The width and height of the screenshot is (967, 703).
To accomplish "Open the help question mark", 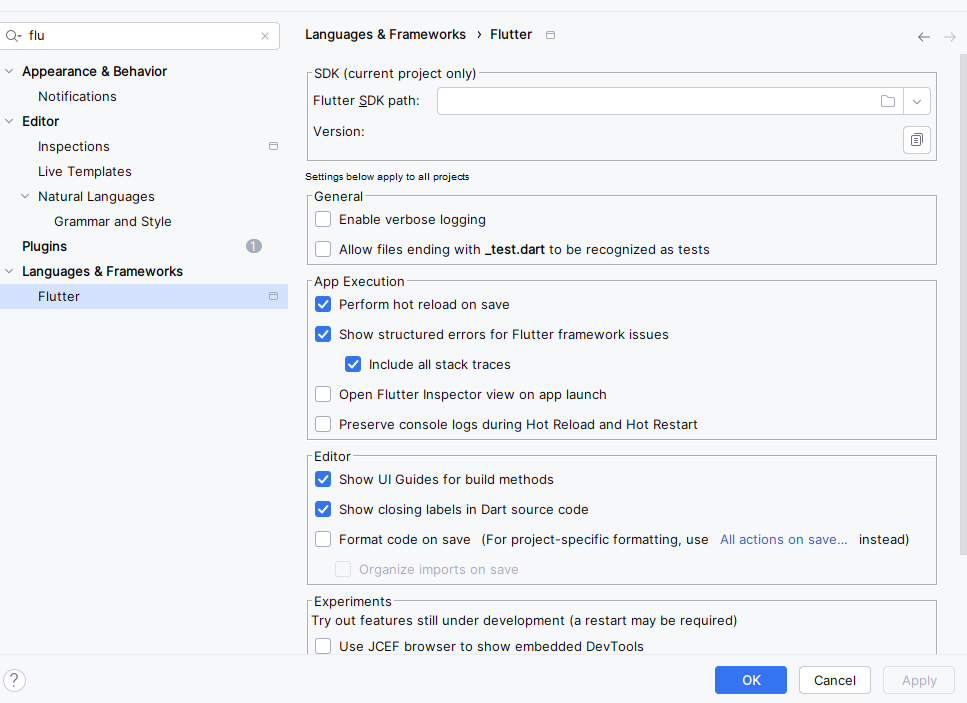I will pyautogui.click(x=14, y=680).
